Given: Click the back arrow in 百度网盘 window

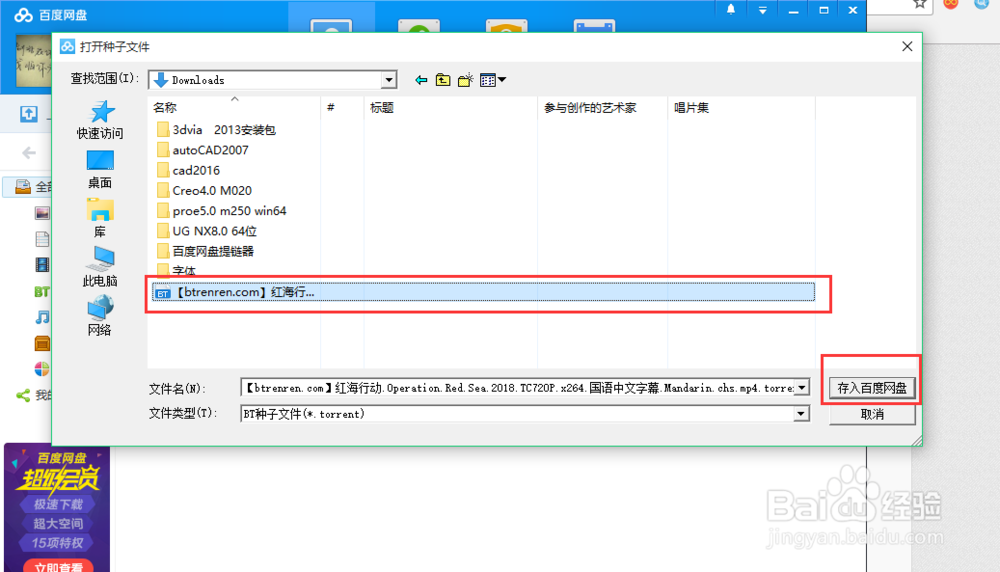Looking at the screenshot, I should (29, 153).
